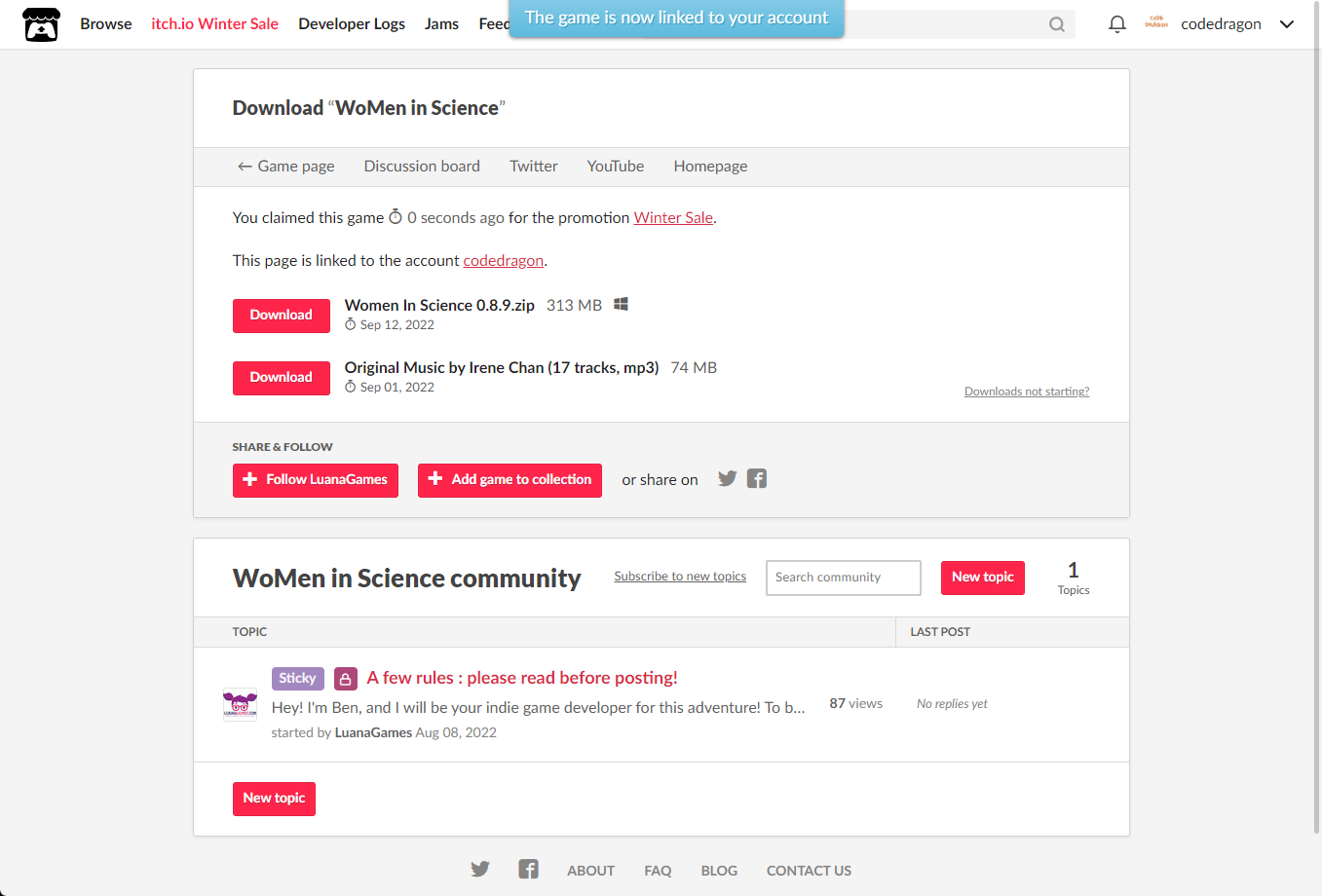Open the Winter Sale promotion link
1322x896 pixels.
(x=673, y=218)
